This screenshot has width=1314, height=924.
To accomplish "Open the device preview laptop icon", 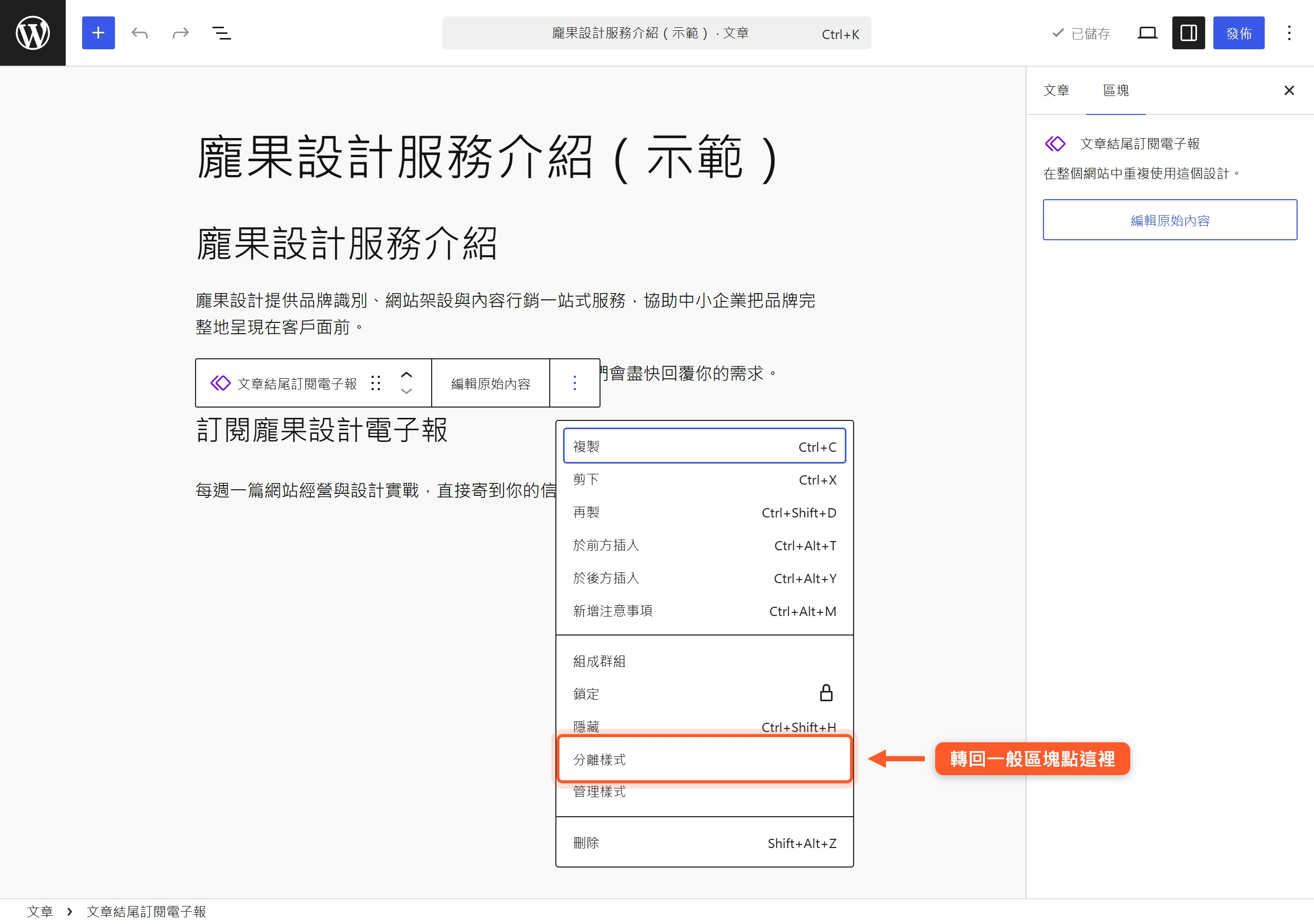I will coord(1148,33).
